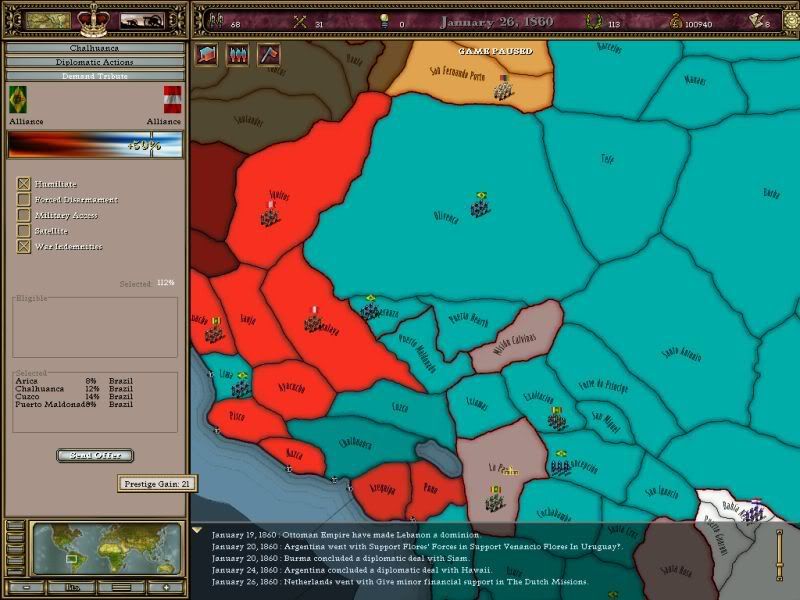Click the three soldiers recruit icon
Viewport: 800px width, 600px height.
coord(238,55)
